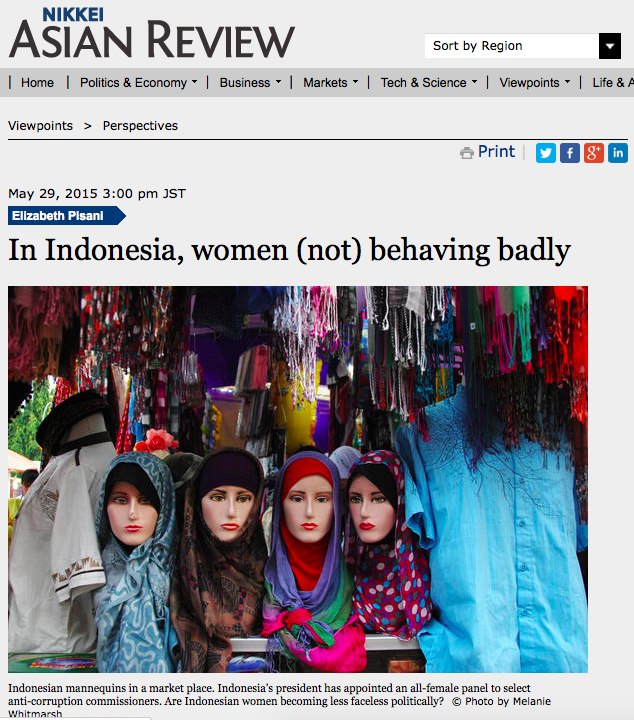The height and width of the screenshot is (720, 634).
Task: Click the printer icon
Action: click(x=466, y=153)
